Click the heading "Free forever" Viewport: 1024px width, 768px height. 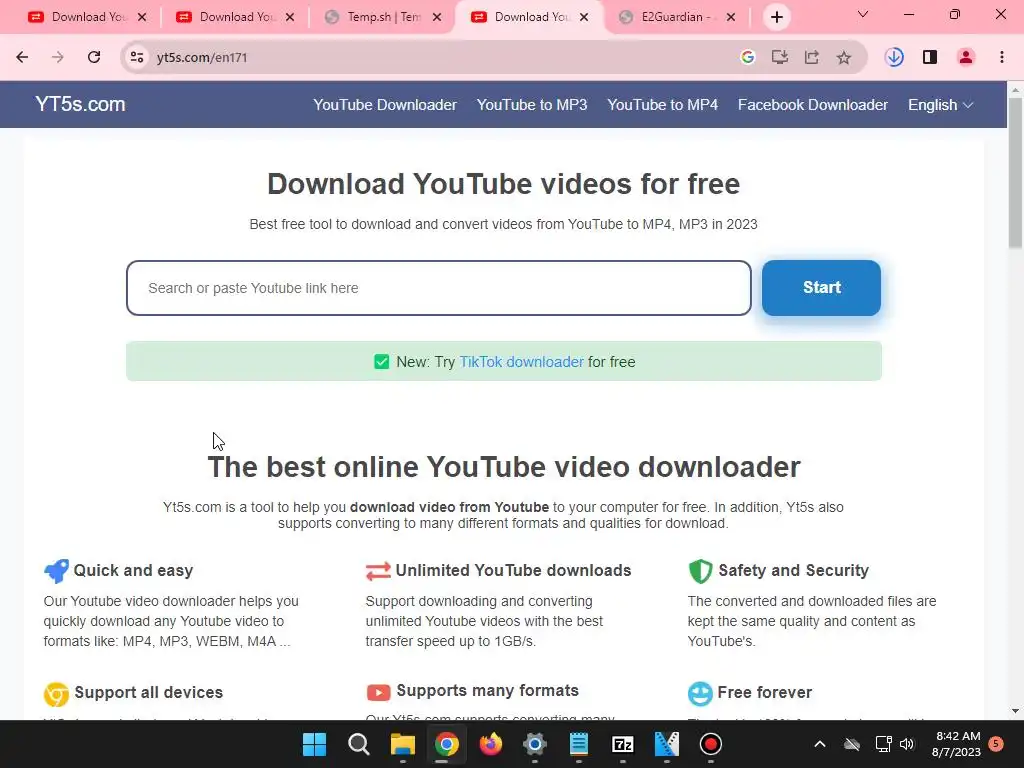tap(765, 692)
